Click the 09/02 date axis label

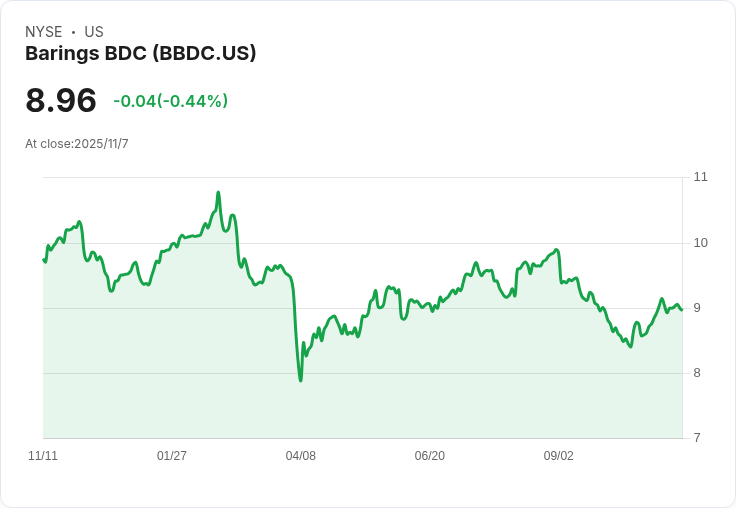click(559, 456)
